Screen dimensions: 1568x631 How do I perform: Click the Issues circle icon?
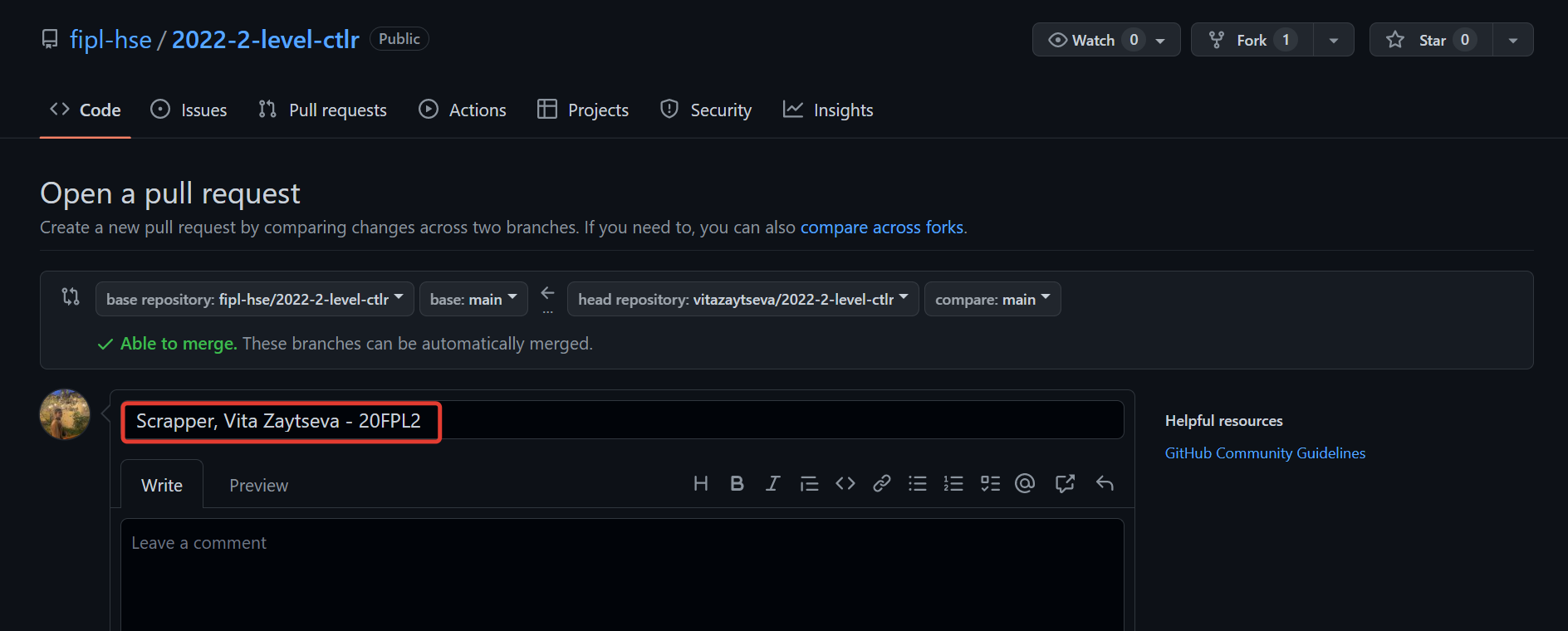point(160,109)
